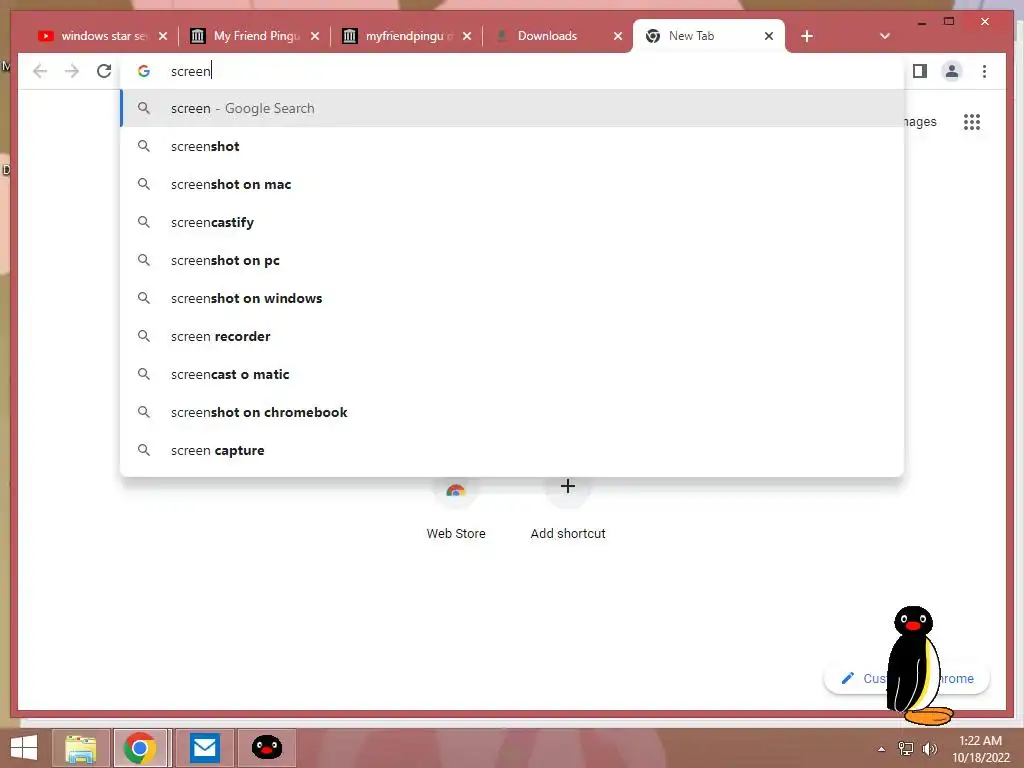Click the Images link at top right
Viewport: 1024px width, 768px height.
pos(920,121)
